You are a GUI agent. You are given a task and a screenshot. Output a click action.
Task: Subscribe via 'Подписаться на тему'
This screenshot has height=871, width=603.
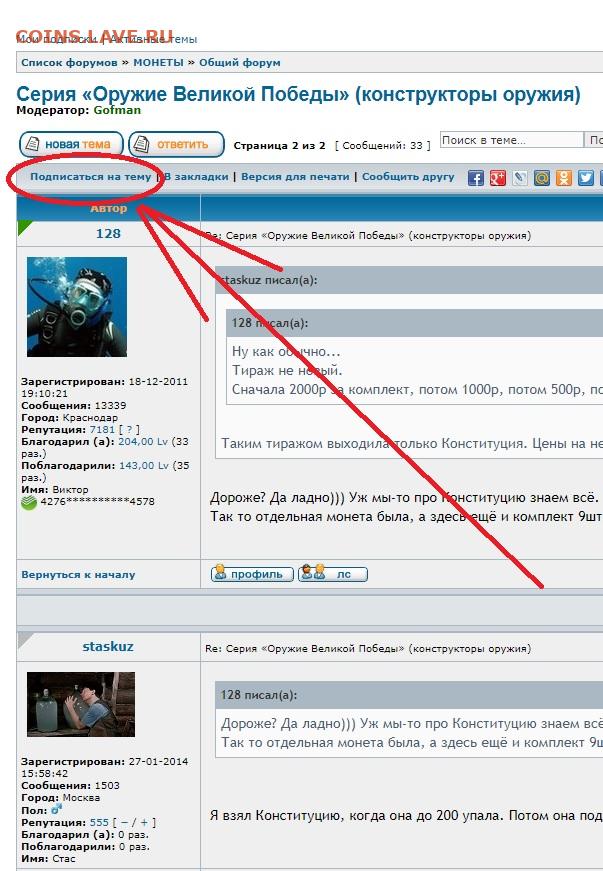click(91, 177)
